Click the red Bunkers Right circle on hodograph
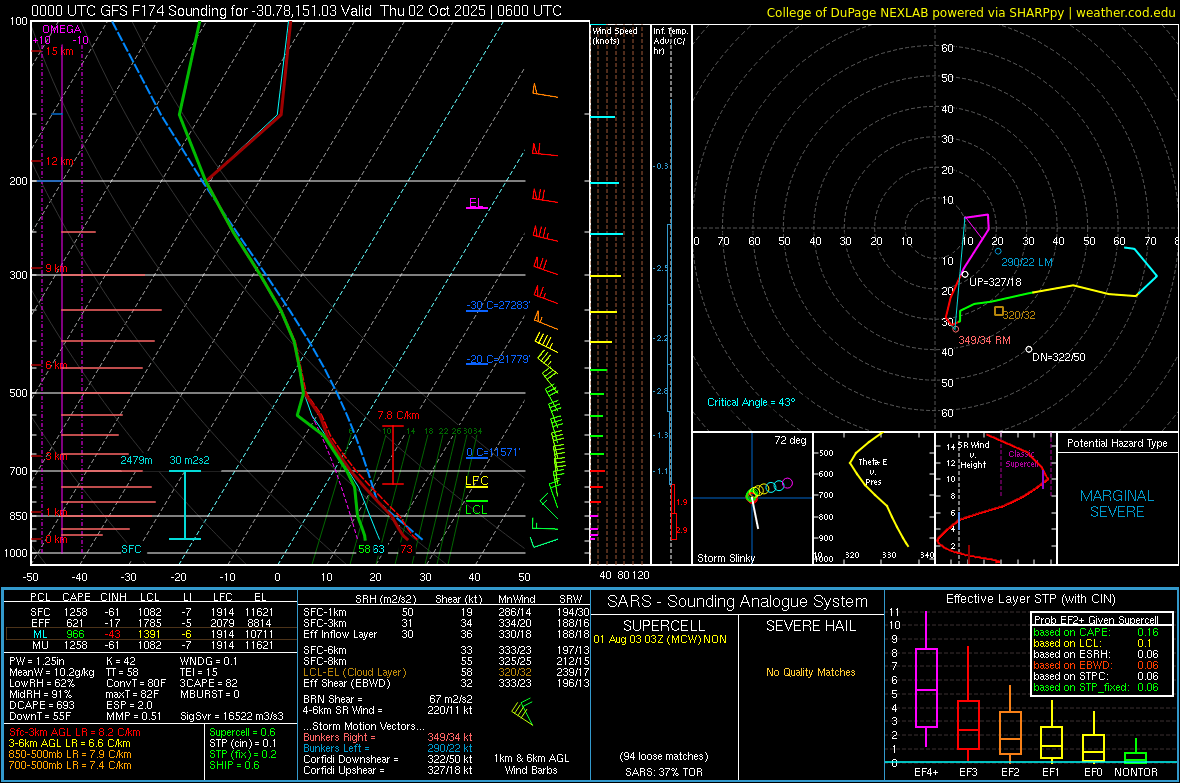Screen dimensions: 1180x783 (x=956, y=329)
